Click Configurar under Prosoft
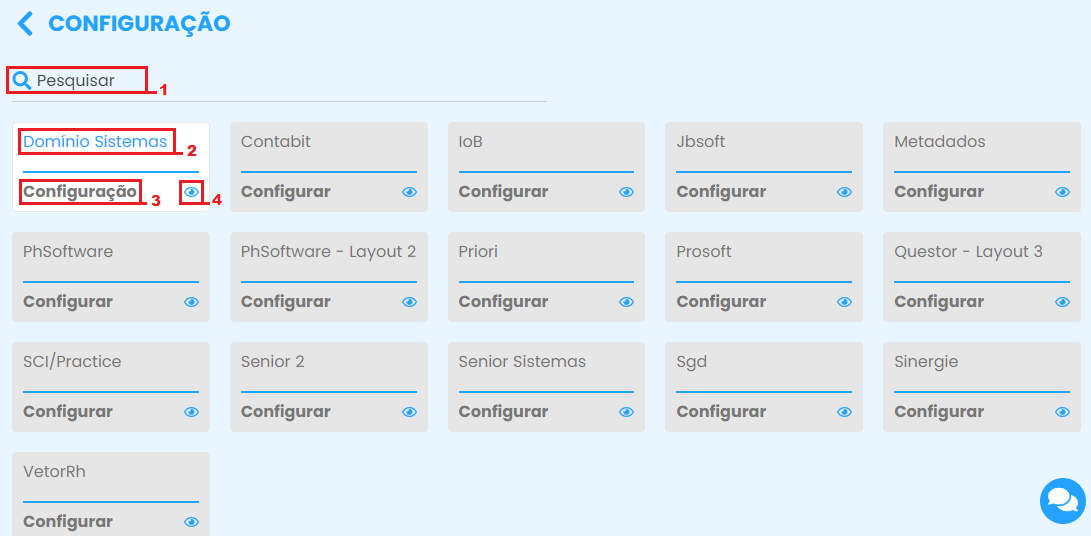This screenshot has width=1091, height=536. click(721, 301)
